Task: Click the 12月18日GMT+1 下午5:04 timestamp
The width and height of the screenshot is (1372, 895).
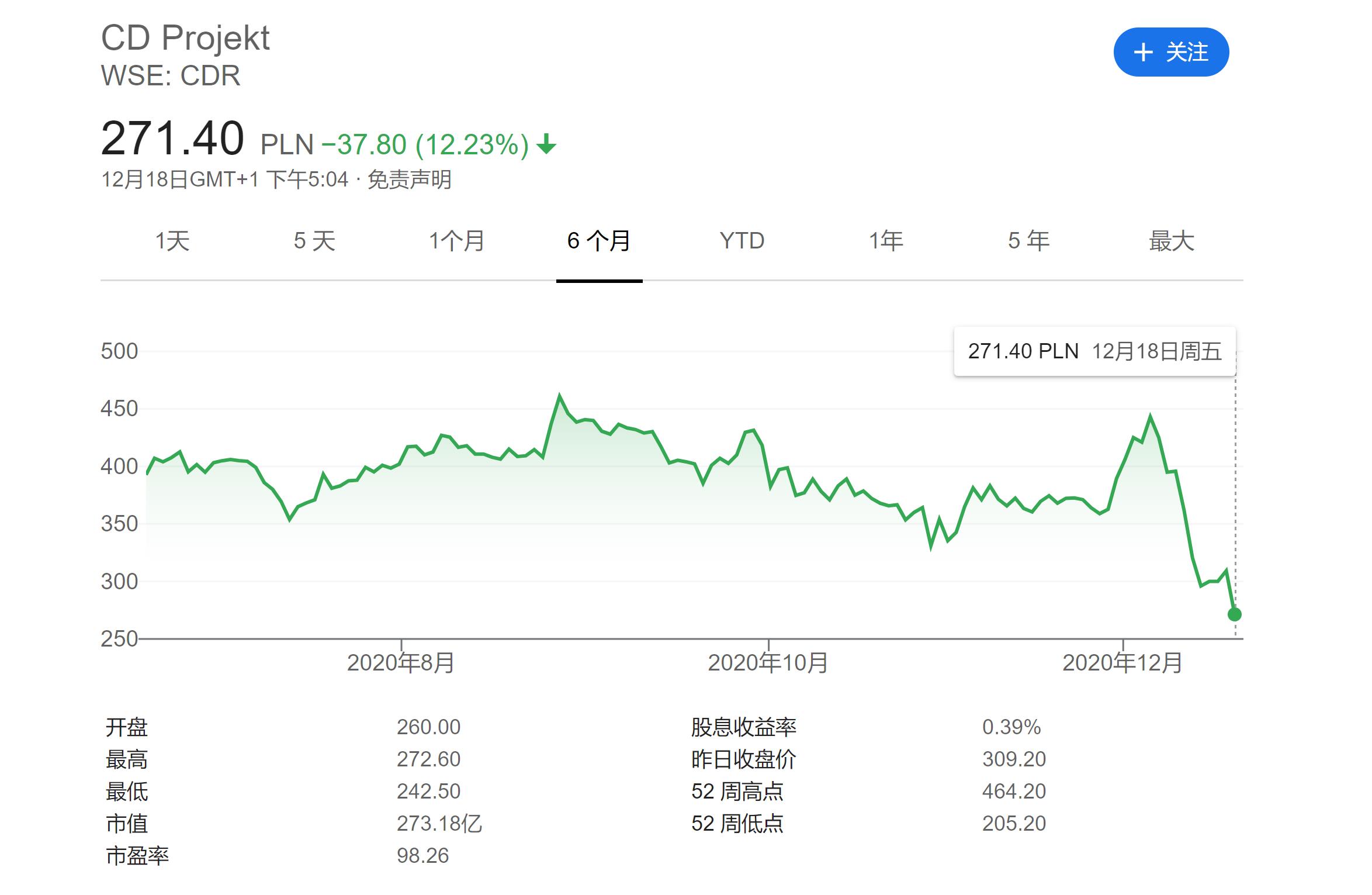Action: (x=225, y=179)
